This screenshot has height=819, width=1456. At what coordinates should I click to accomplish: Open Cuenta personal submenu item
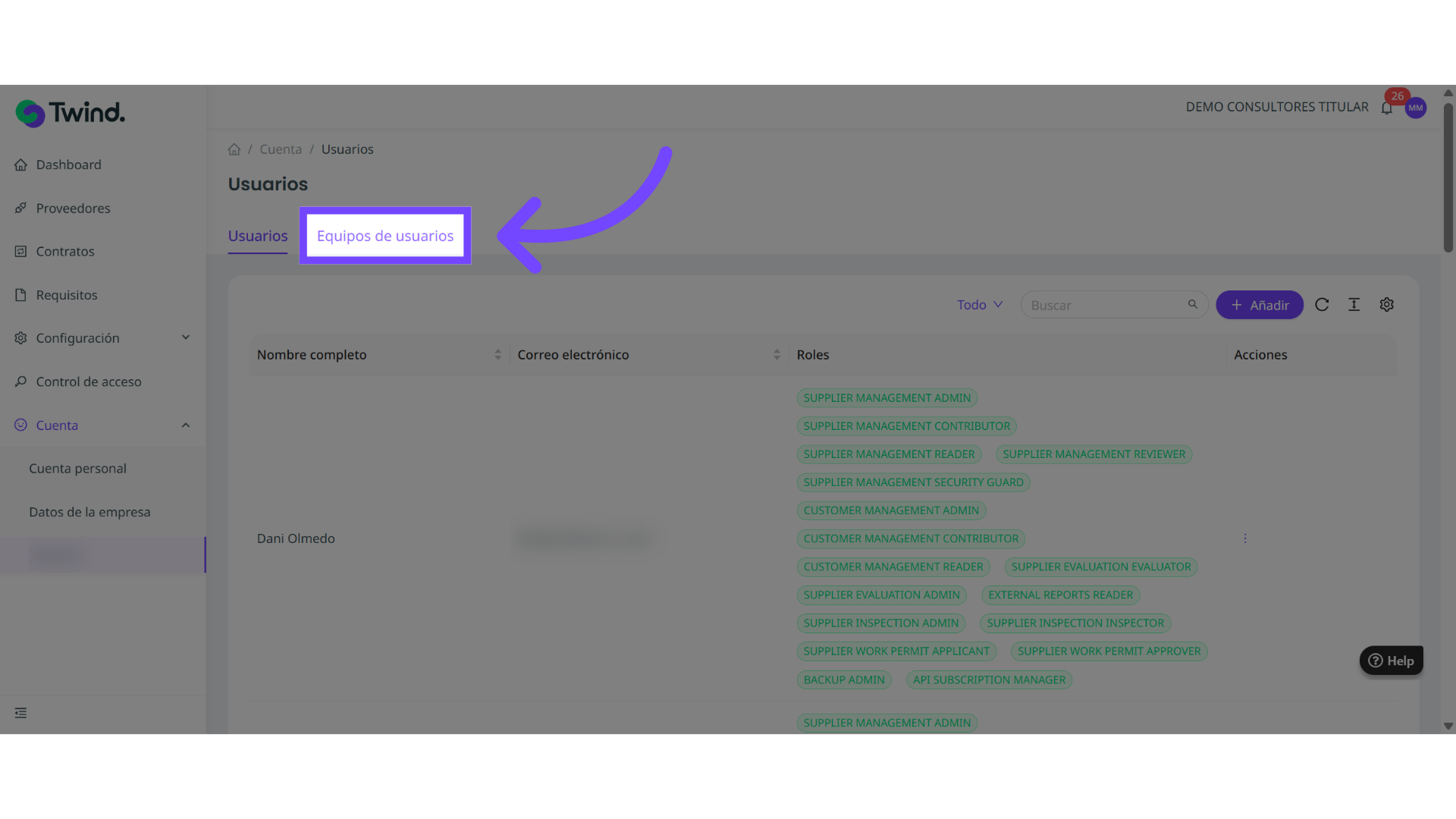tap(77, 469)
